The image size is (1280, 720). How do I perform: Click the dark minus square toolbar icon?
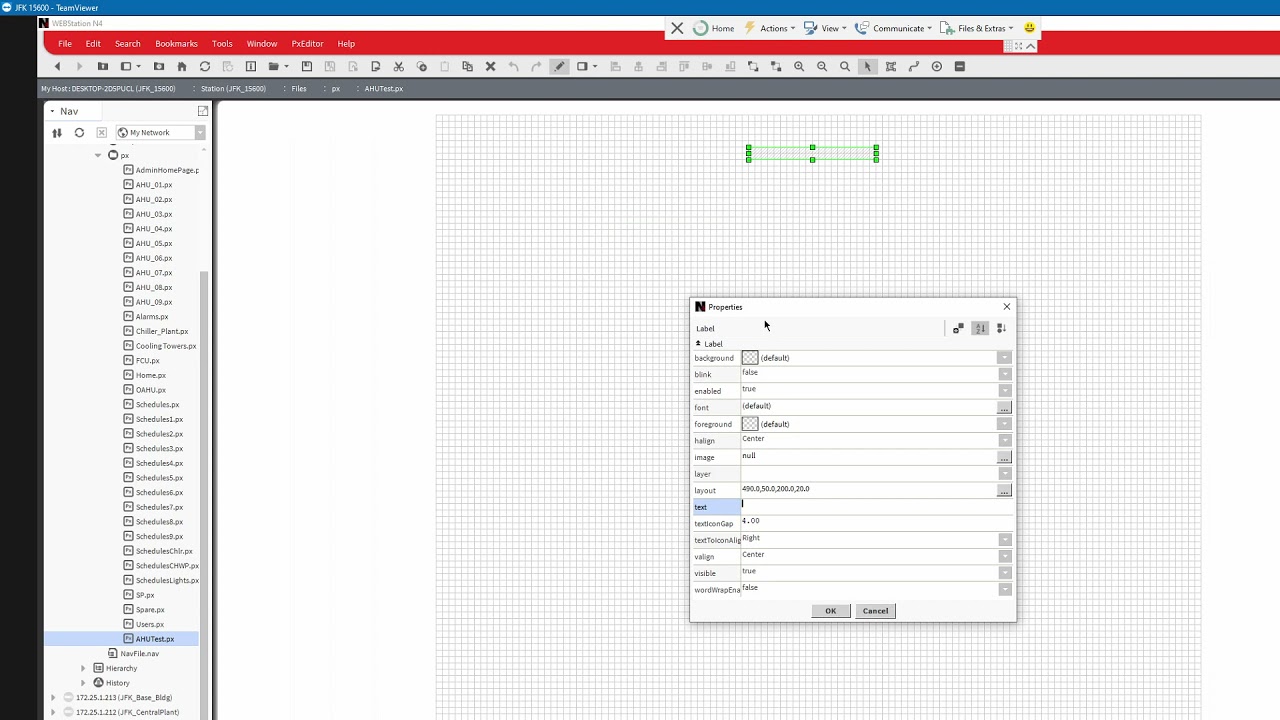click(x=960, y=66)
